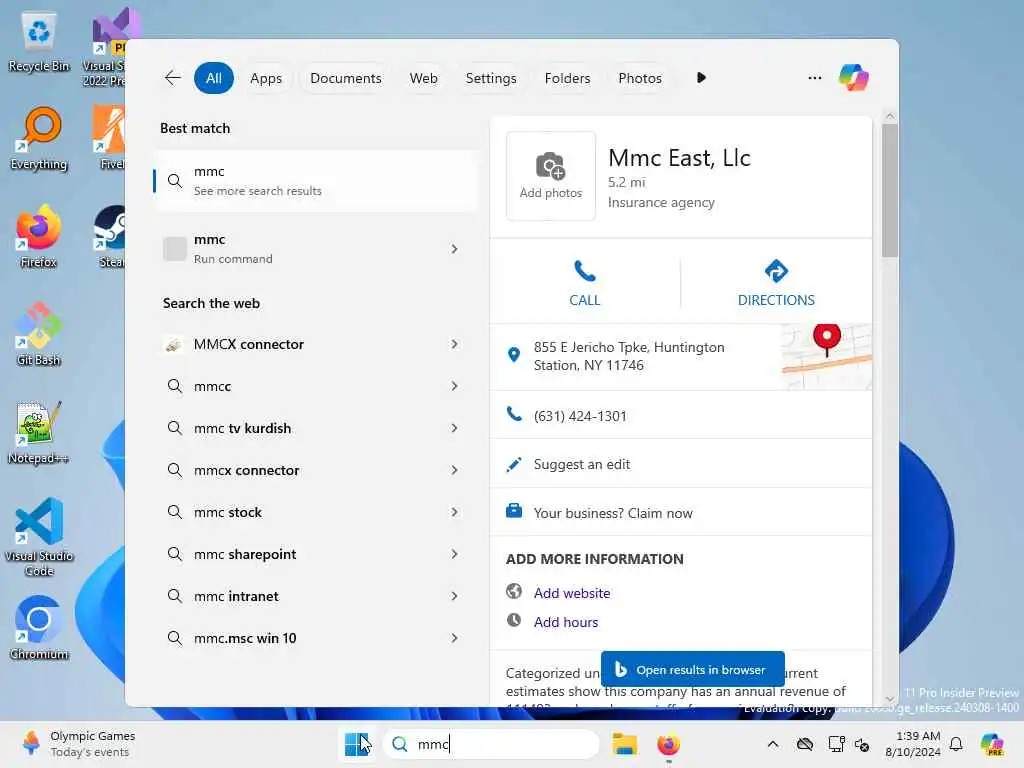
Task: Select Chromium desktop shortcut
Action: pyautogui.click(x=39, y=628)
